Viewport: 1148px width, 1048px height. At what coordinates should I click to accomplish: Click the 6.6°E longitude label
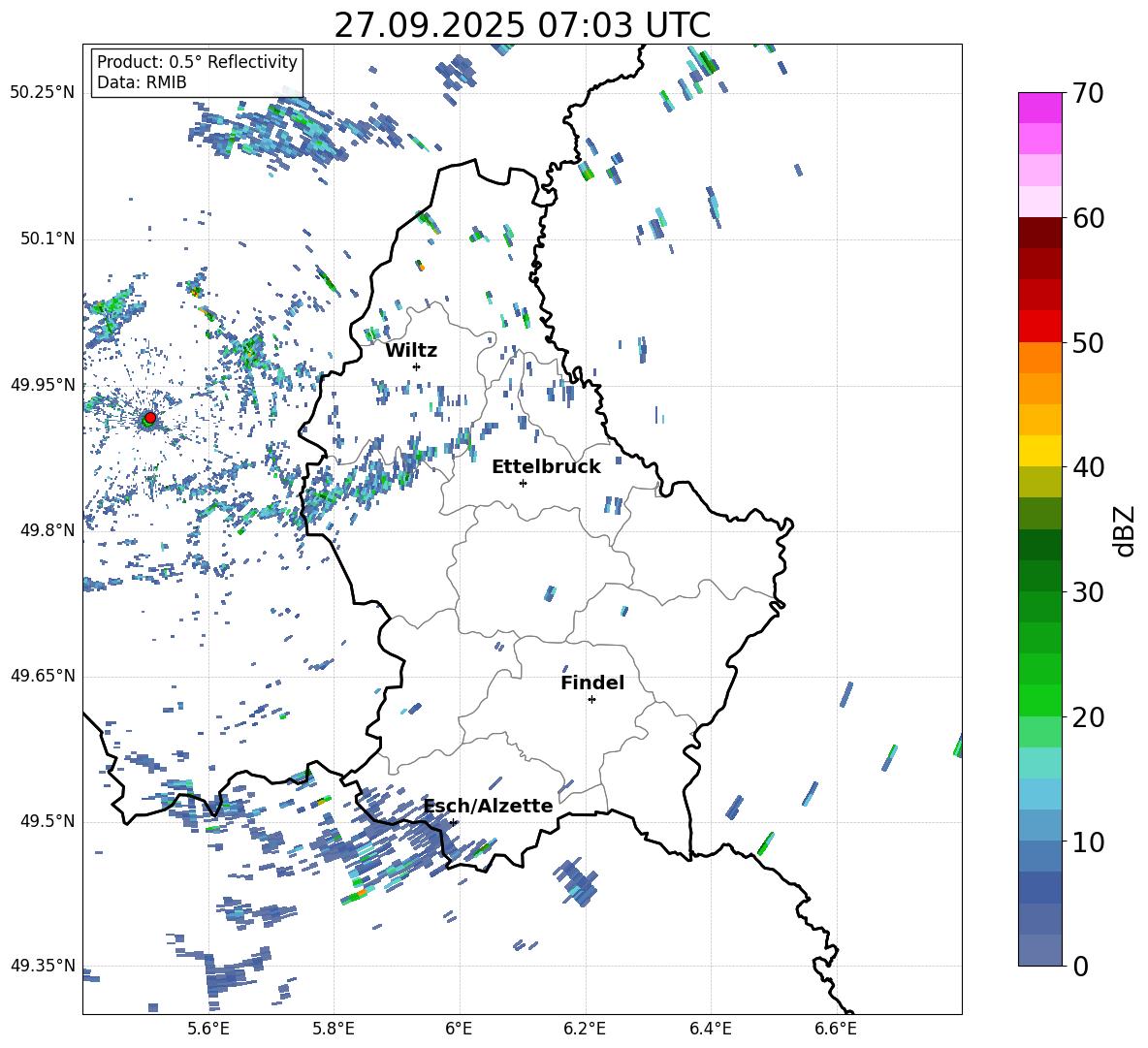836,1029
